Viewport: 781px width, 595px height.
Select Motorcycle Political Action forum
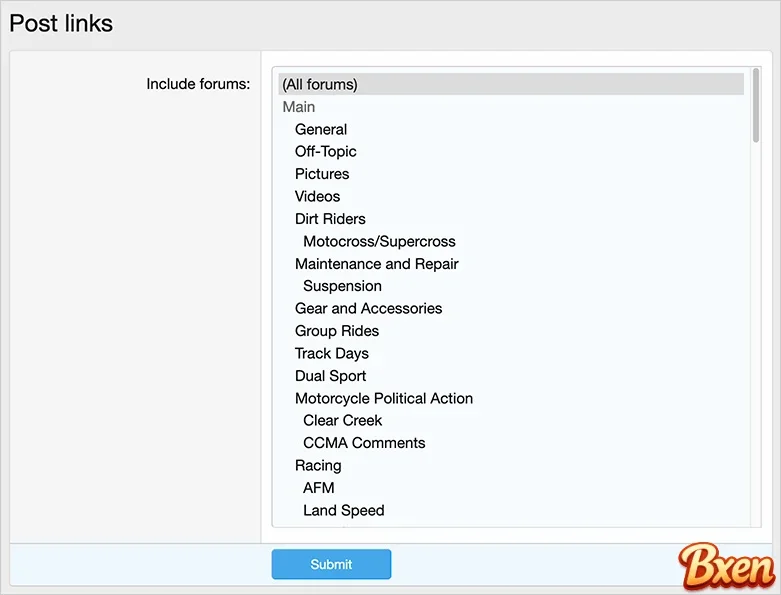point(384,398)
